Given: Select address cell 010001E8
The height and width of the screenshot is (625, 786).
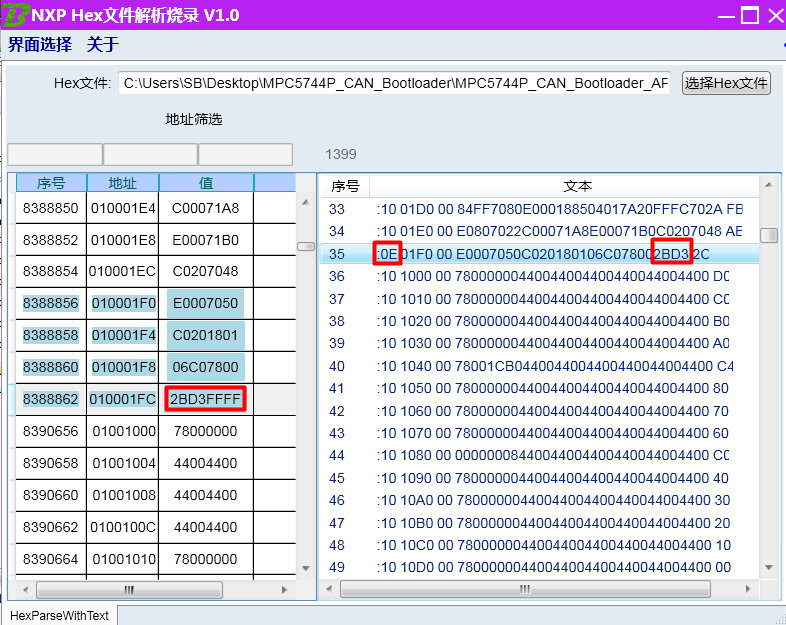Looking at the screenshot, I should point(123,240).
